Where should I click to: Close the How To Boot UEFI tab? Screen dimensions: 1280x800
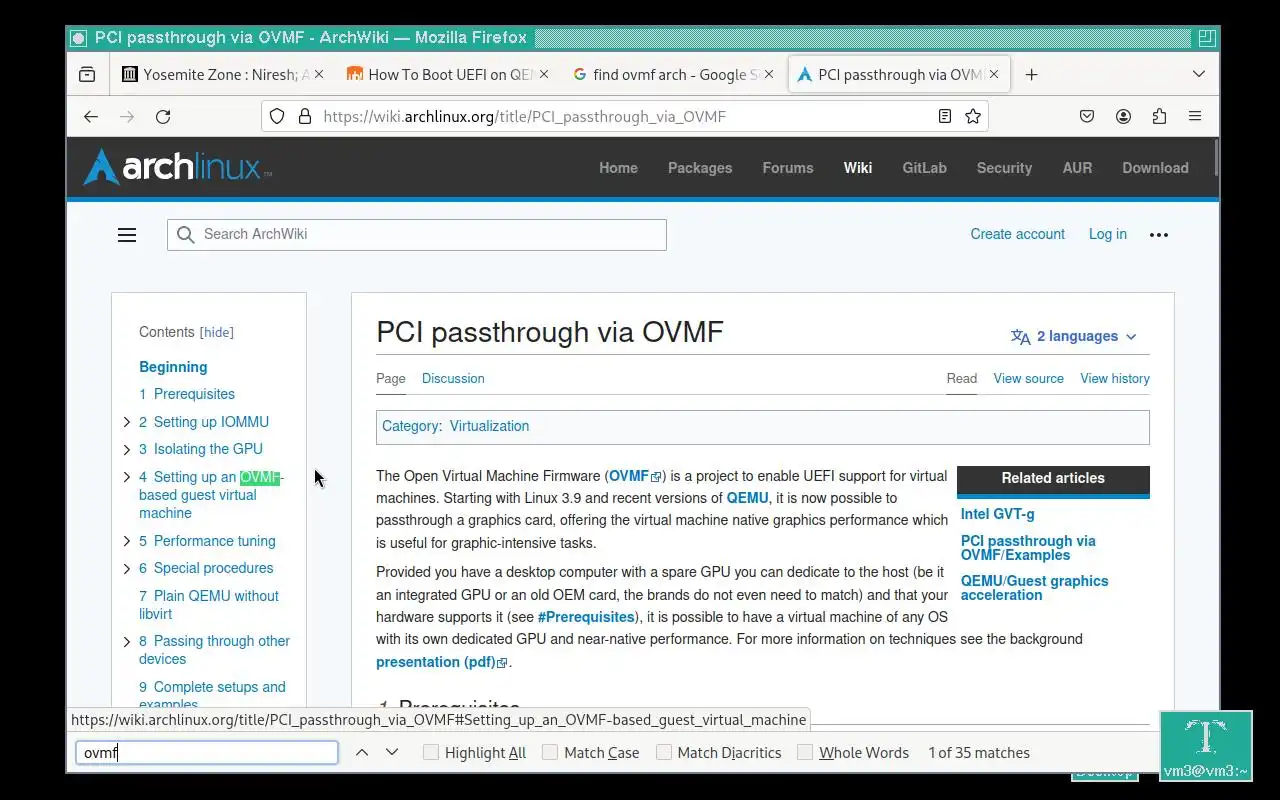544,75
